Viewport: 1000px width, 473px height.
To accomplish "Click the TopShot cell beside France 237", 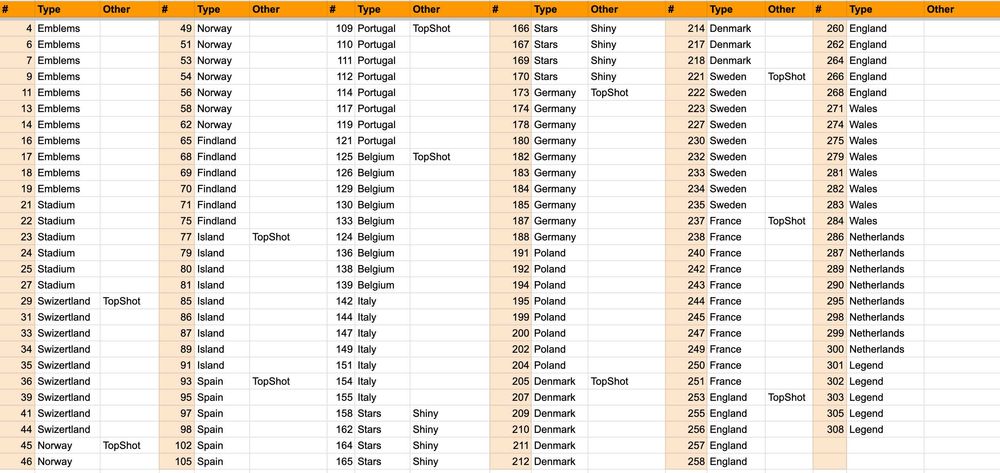I will (789, 221).
